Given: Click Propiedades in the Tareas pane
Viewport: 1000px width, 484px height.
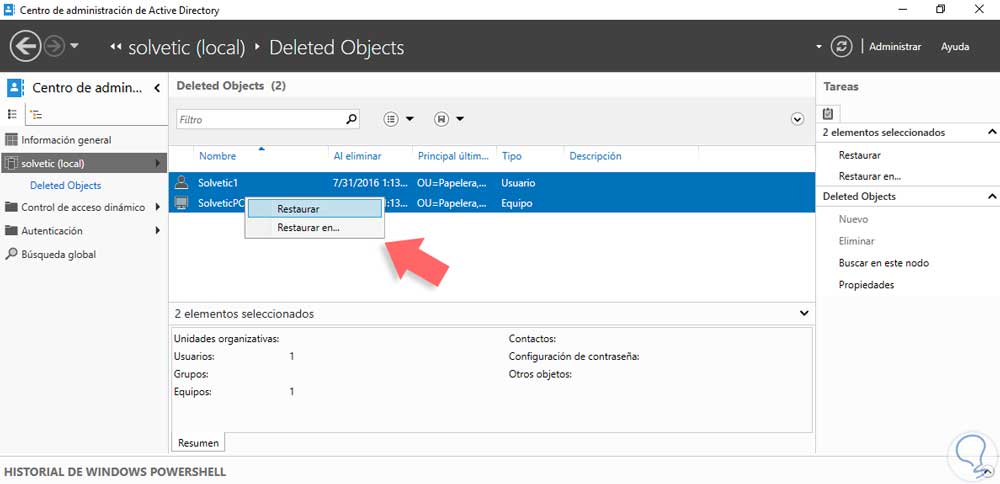Looking at the screenshot, I should tap(866, 285).
